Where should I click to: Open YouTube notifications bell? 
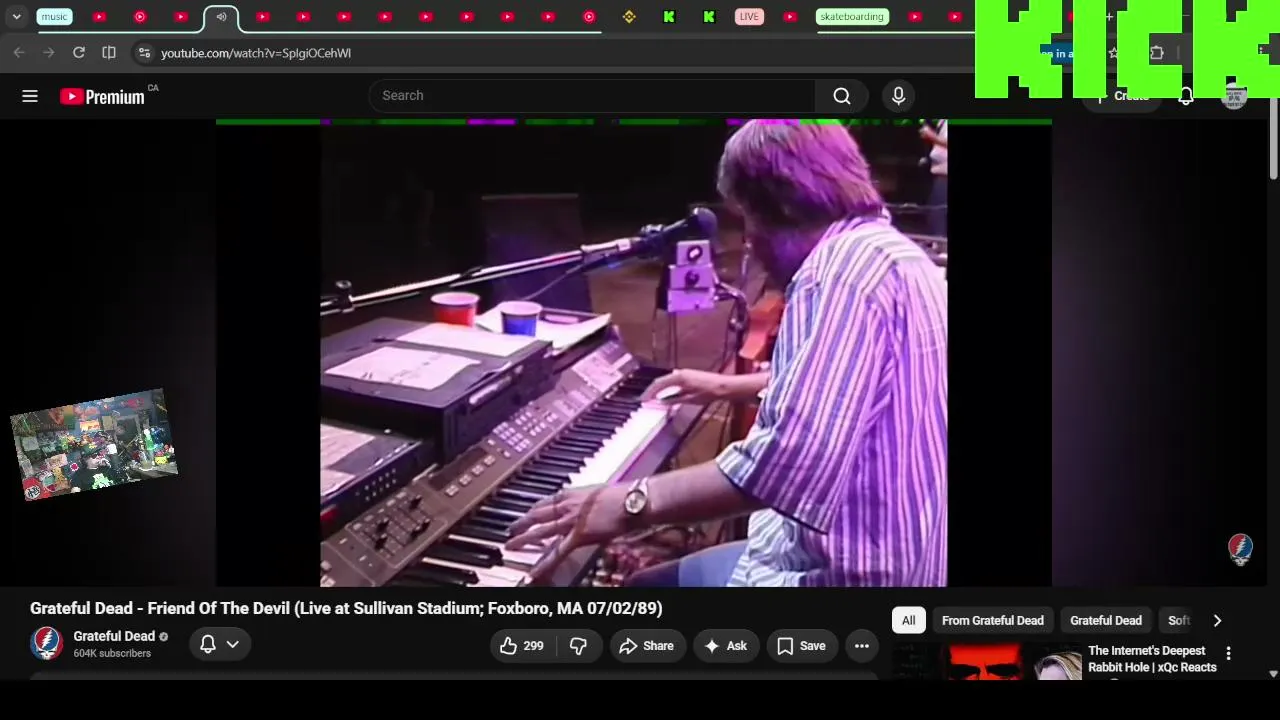click(x=1186, y=96)
